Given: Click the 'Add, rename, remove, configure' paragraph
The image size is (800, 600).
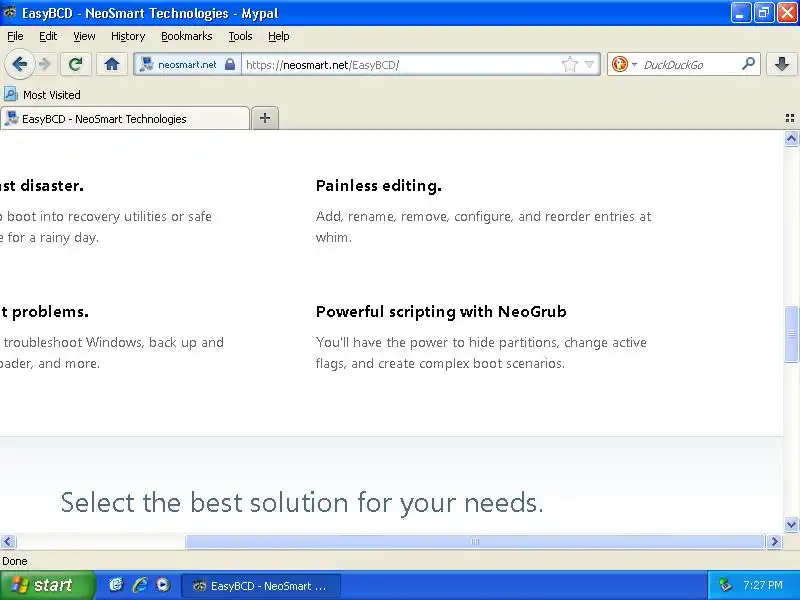Looking at the screenshot, I should coord(483,227).
